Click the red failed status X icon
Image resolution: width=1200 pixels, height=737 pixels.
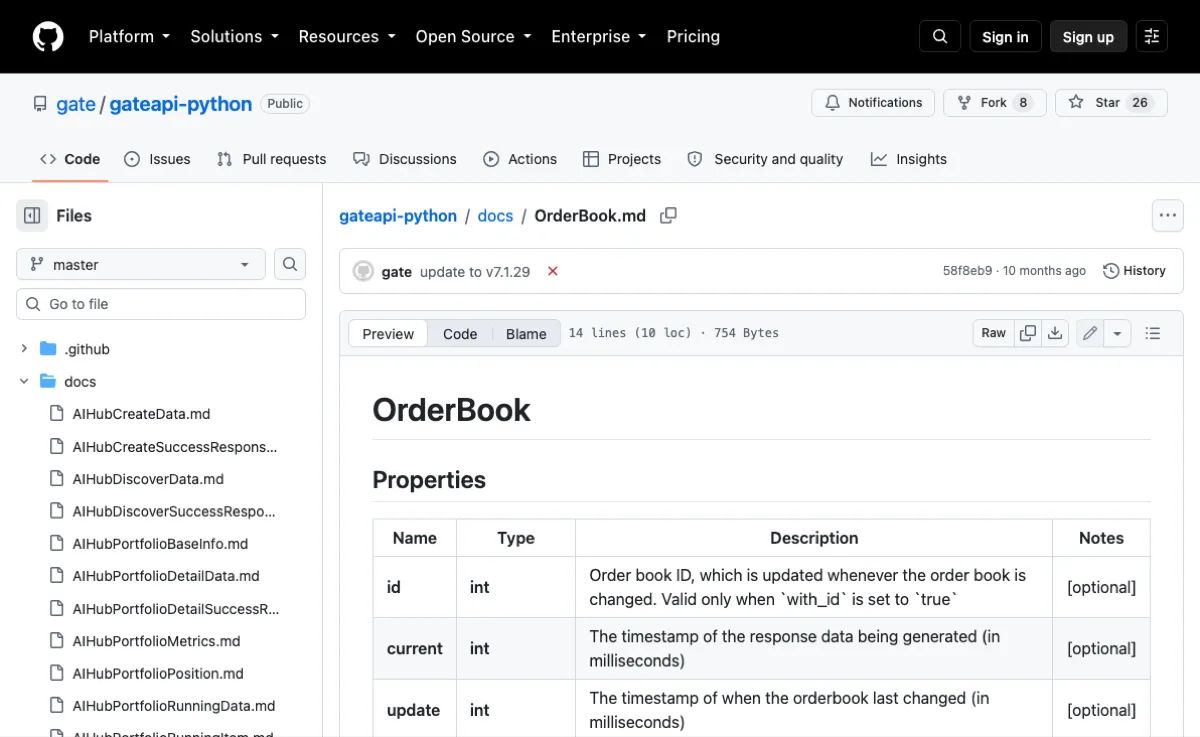[x=553, y=271]
